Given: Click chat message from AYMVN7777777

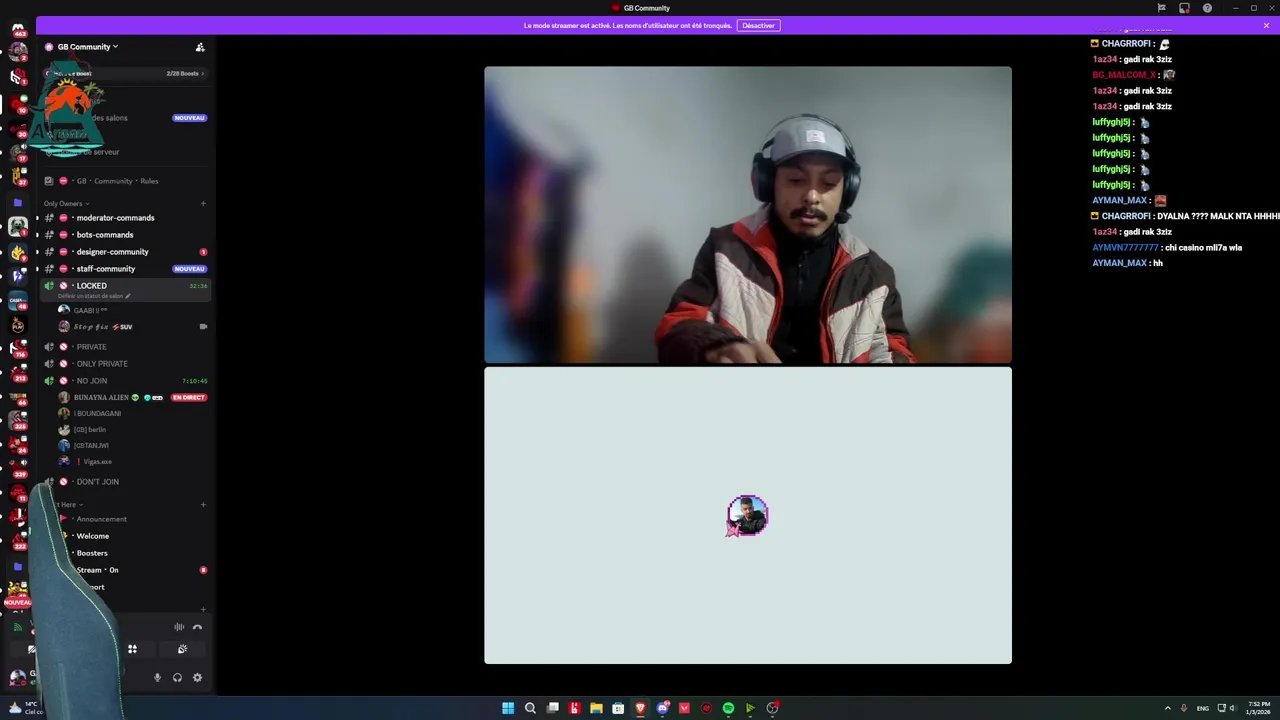Looking at the screenshot, I should tap(1167, 247).
